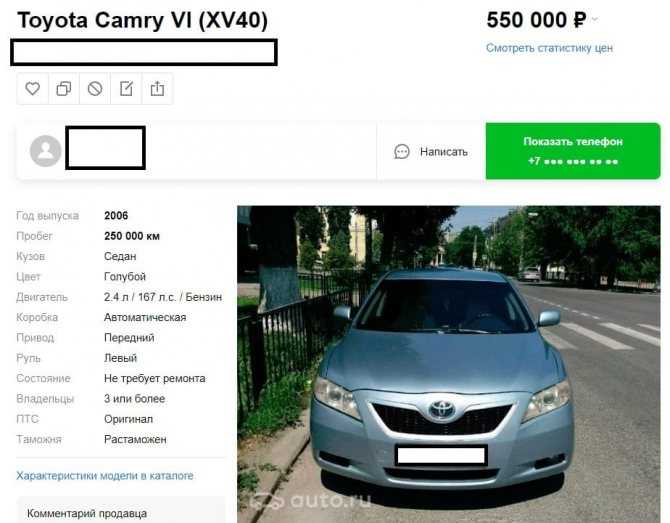Open the Toyota Camry main photo

point(449,364)
